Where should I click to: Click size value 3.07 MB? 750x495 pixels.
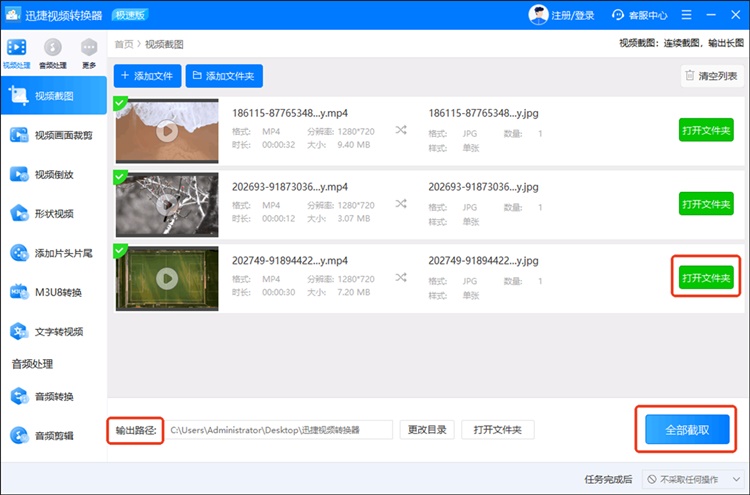tap(353, 219)
